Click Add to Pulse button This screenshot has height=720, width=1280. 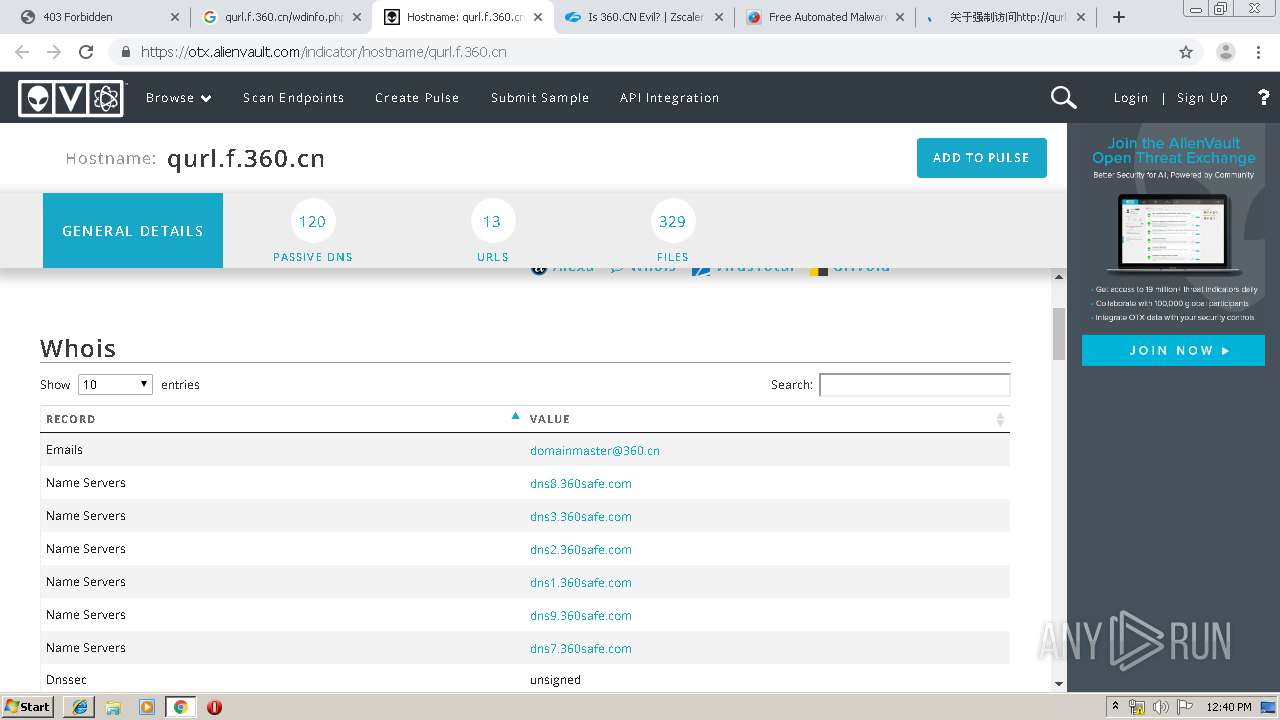981,158
